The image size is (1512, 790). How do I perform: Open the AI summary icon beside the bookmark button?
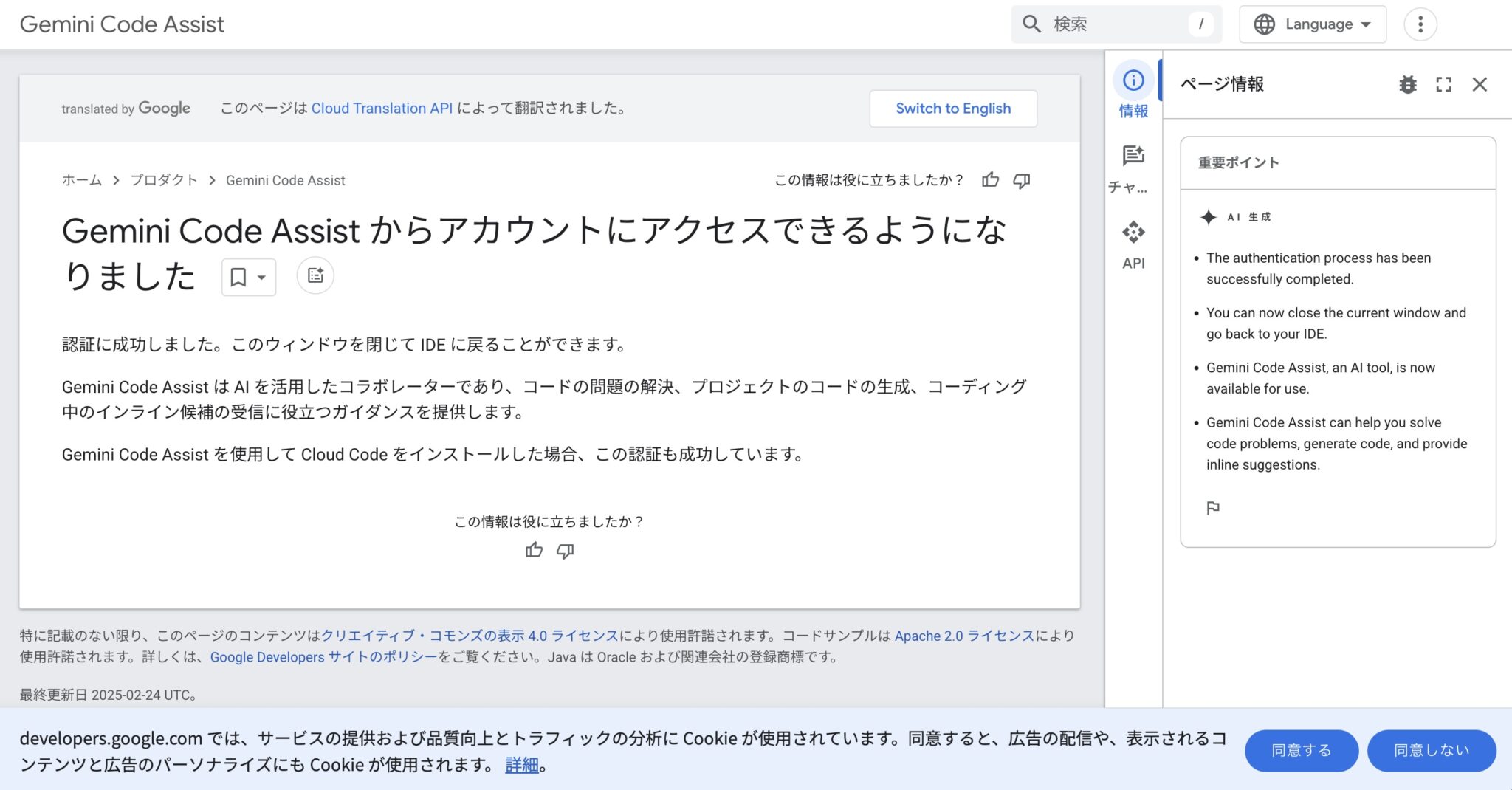315,275
